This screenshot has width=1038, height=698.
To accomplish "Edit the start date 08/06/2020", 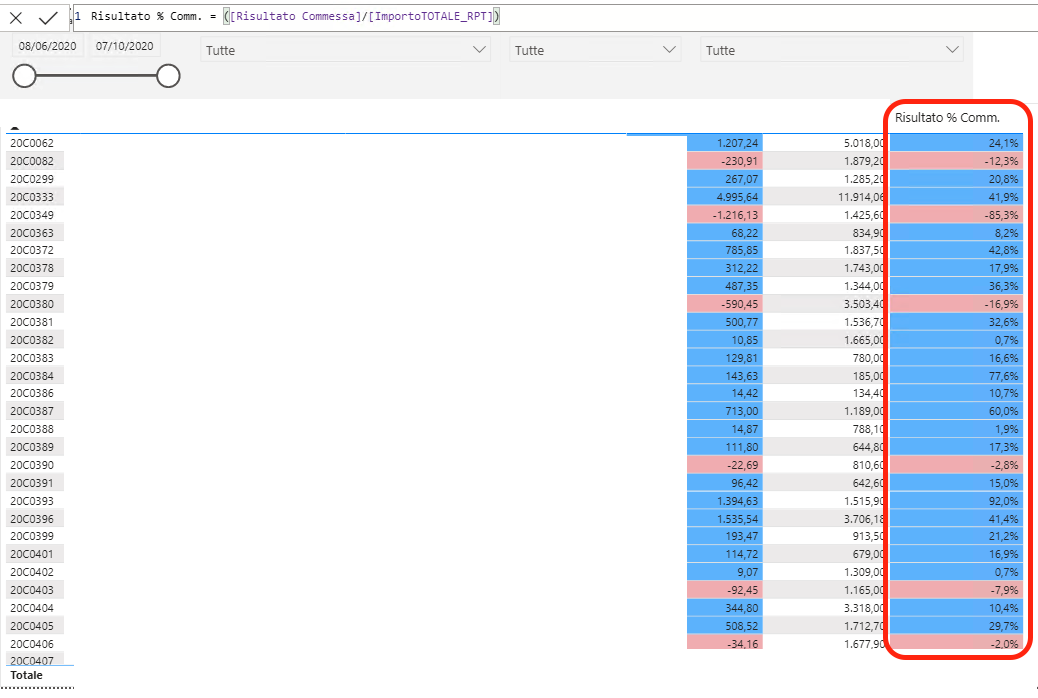I will [x=48, y=46].
